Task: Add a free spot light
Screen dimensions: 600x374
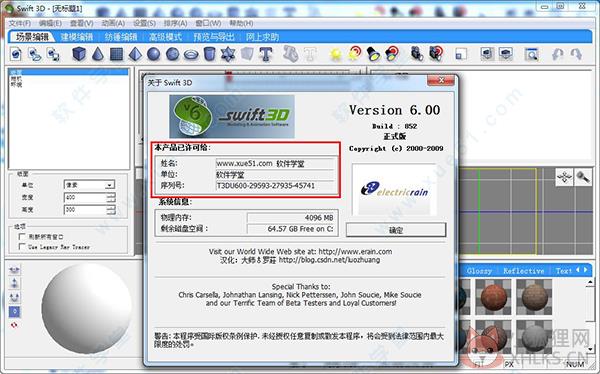Action: pos(373,54)
